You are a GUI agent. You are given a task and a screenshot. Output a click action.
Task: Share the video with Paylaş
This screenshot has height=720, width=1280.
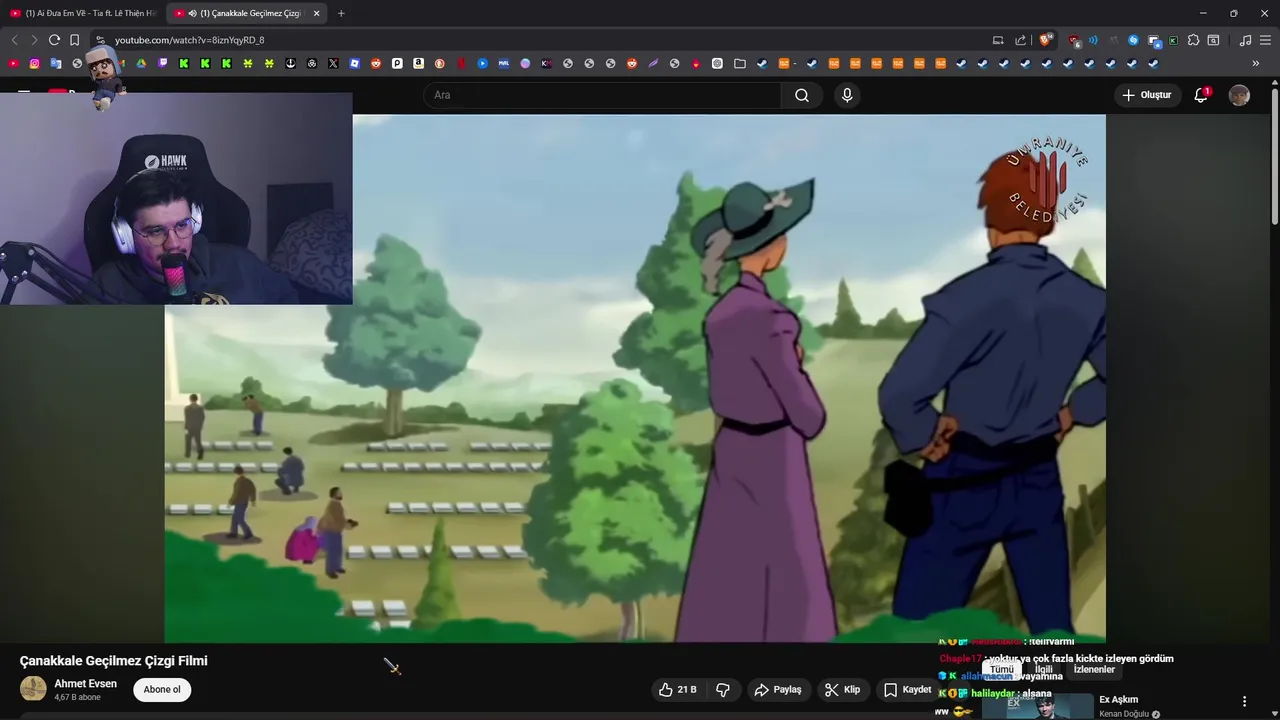click(x=778, y=689)
